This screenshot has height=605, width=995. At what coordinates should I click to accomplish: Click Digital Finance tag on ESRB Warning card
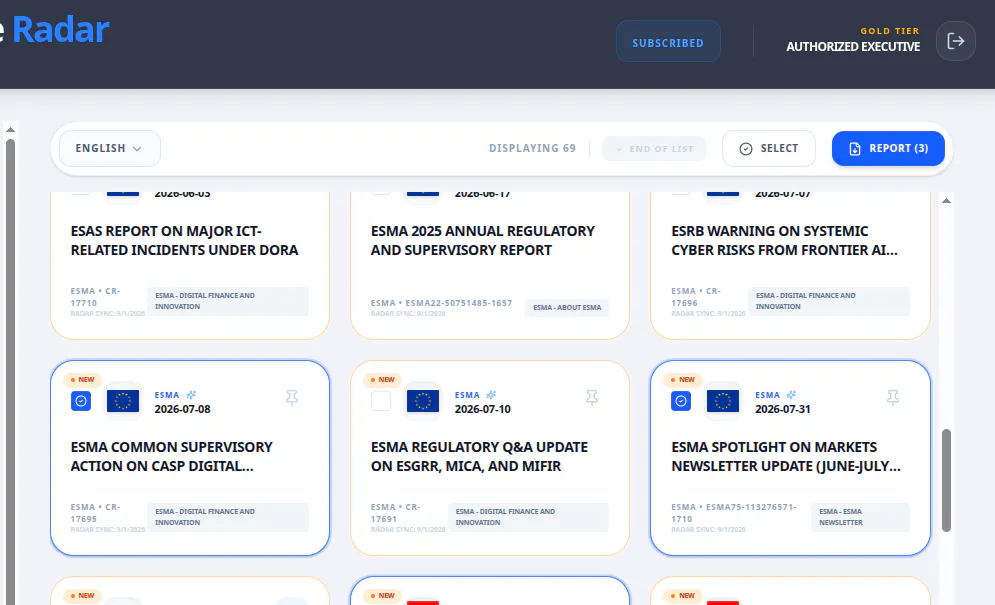point(828,301)
